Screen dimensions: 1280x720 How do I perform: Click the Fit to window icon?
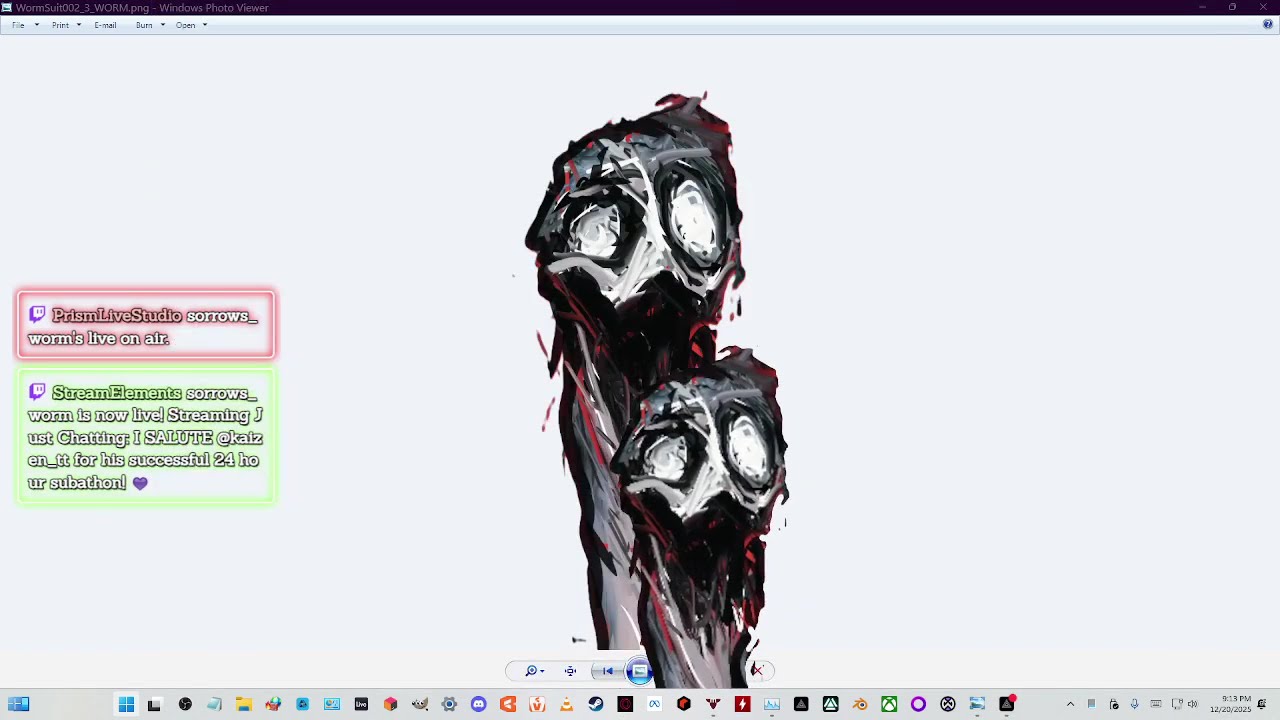pyautogui.click(x=570, y=671)
